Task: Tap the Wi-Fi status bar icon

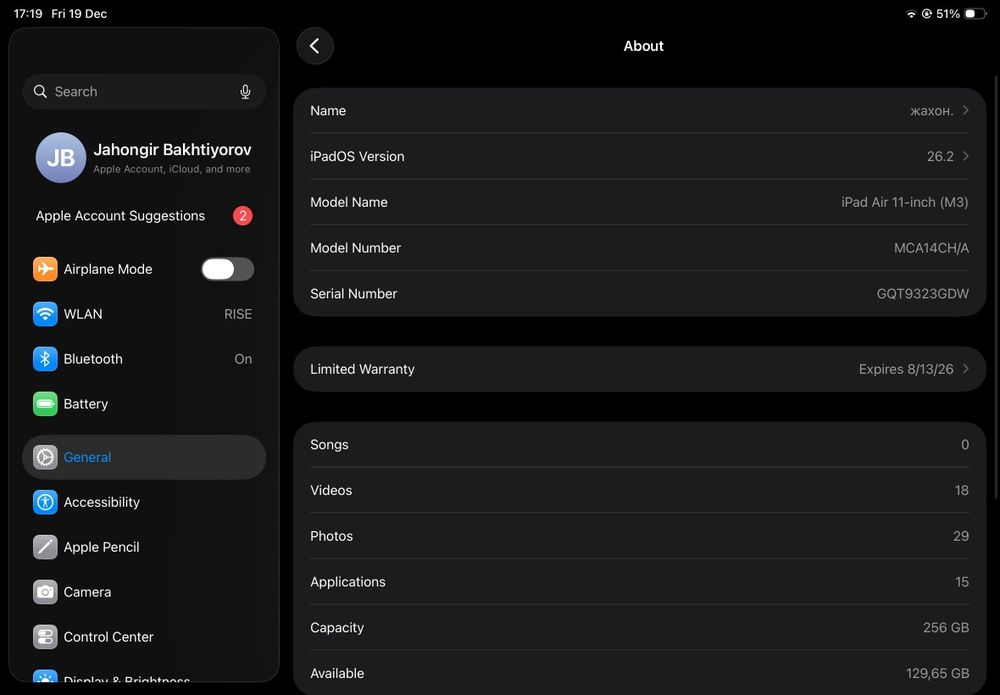Action: click(x=911, y=14)
